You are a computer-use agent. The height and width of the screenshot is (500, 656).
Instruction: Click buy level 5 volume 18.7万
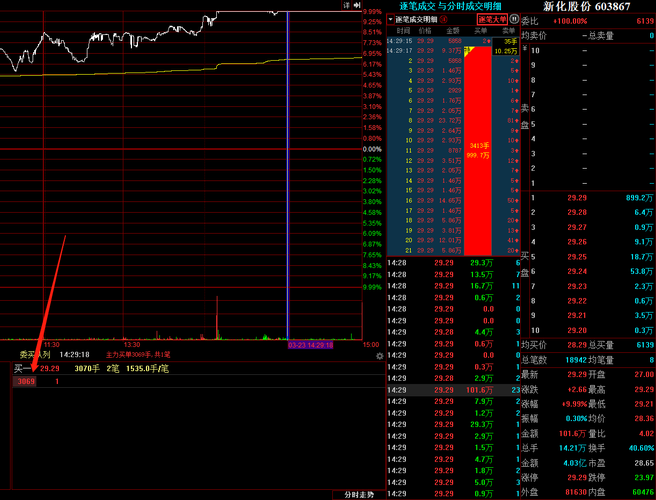(641, 257)
